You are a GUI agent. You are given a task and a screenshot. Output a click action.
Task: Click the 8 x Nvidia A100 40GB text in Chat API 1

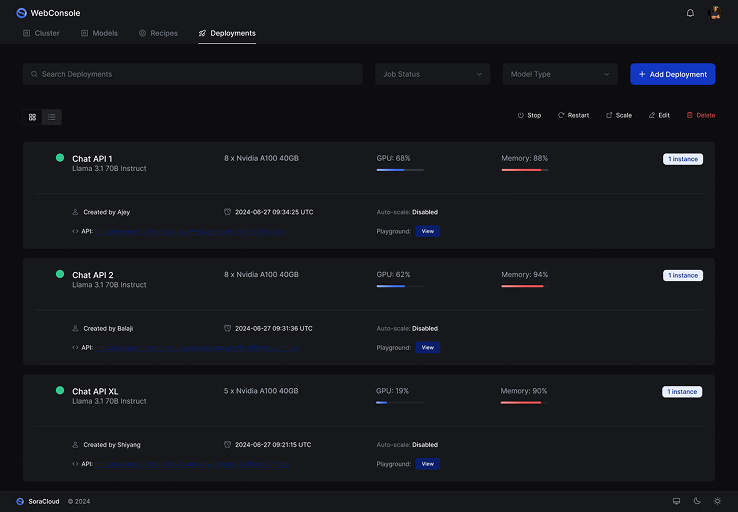pos(261,158)
